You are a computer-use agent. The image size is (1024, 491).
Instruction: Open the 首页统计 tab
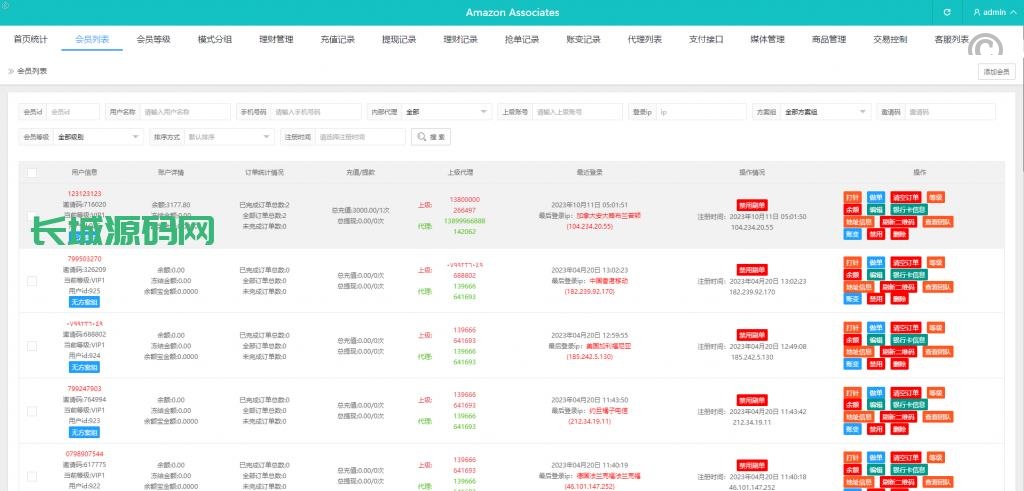30,39
